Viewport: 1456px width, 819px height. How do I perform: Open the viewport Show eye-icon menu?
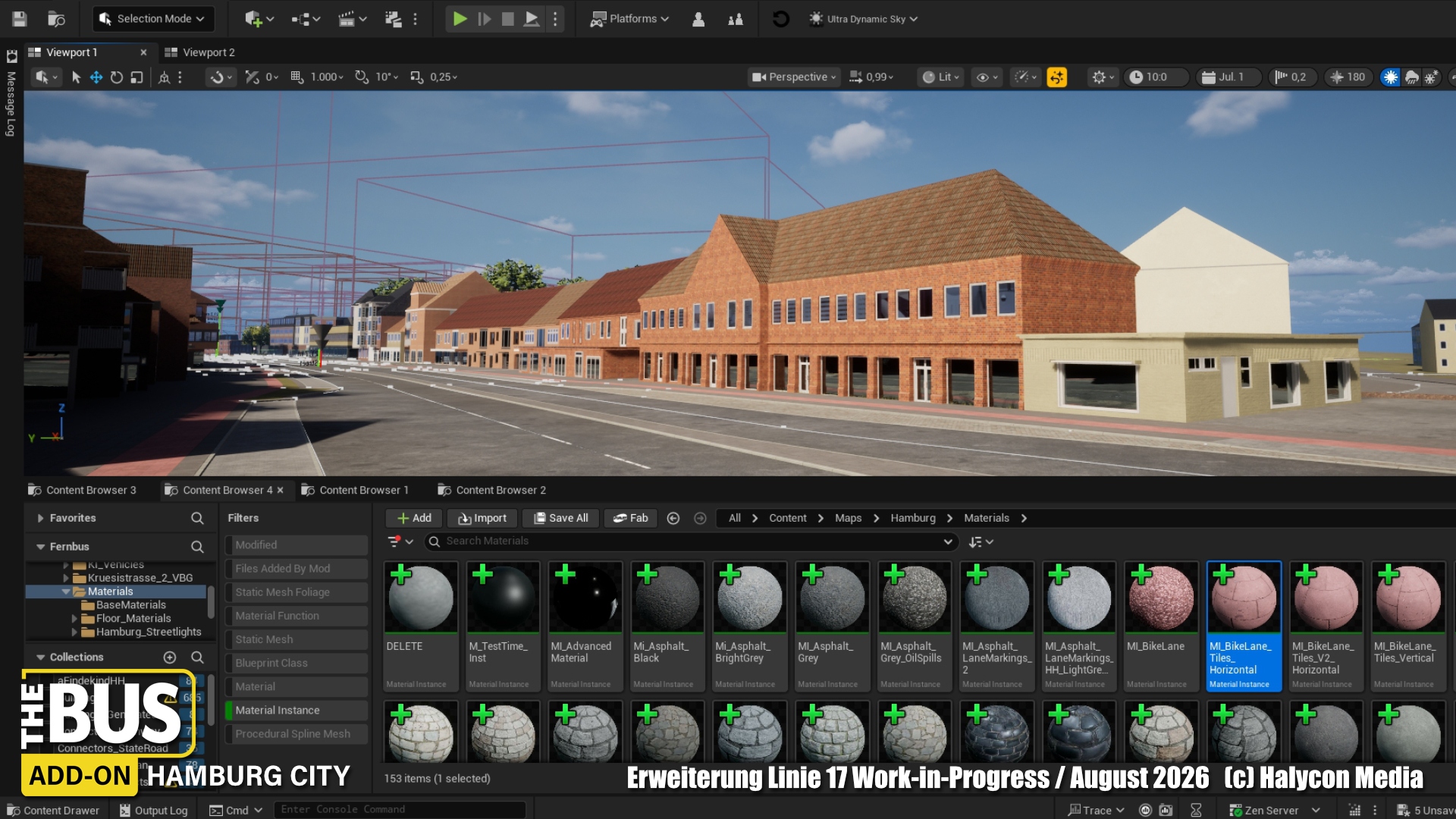point(987,77)
